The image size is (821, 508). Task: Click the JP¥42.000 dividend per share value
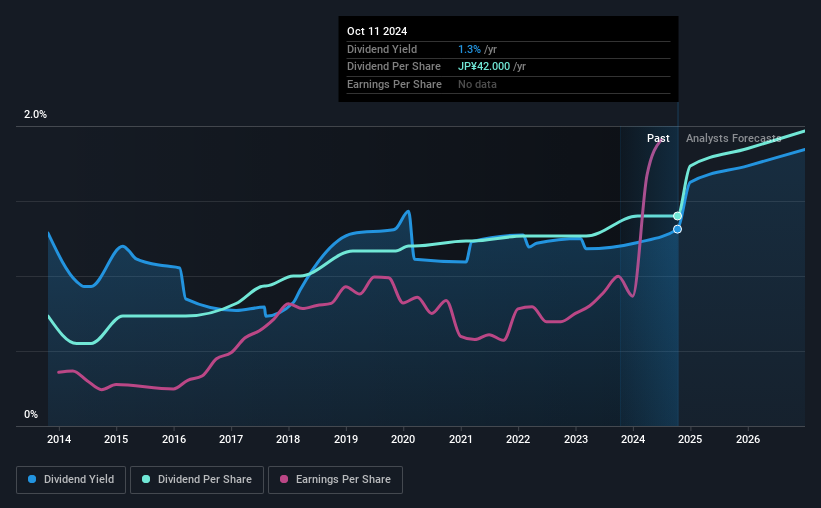tap(484, 66)
